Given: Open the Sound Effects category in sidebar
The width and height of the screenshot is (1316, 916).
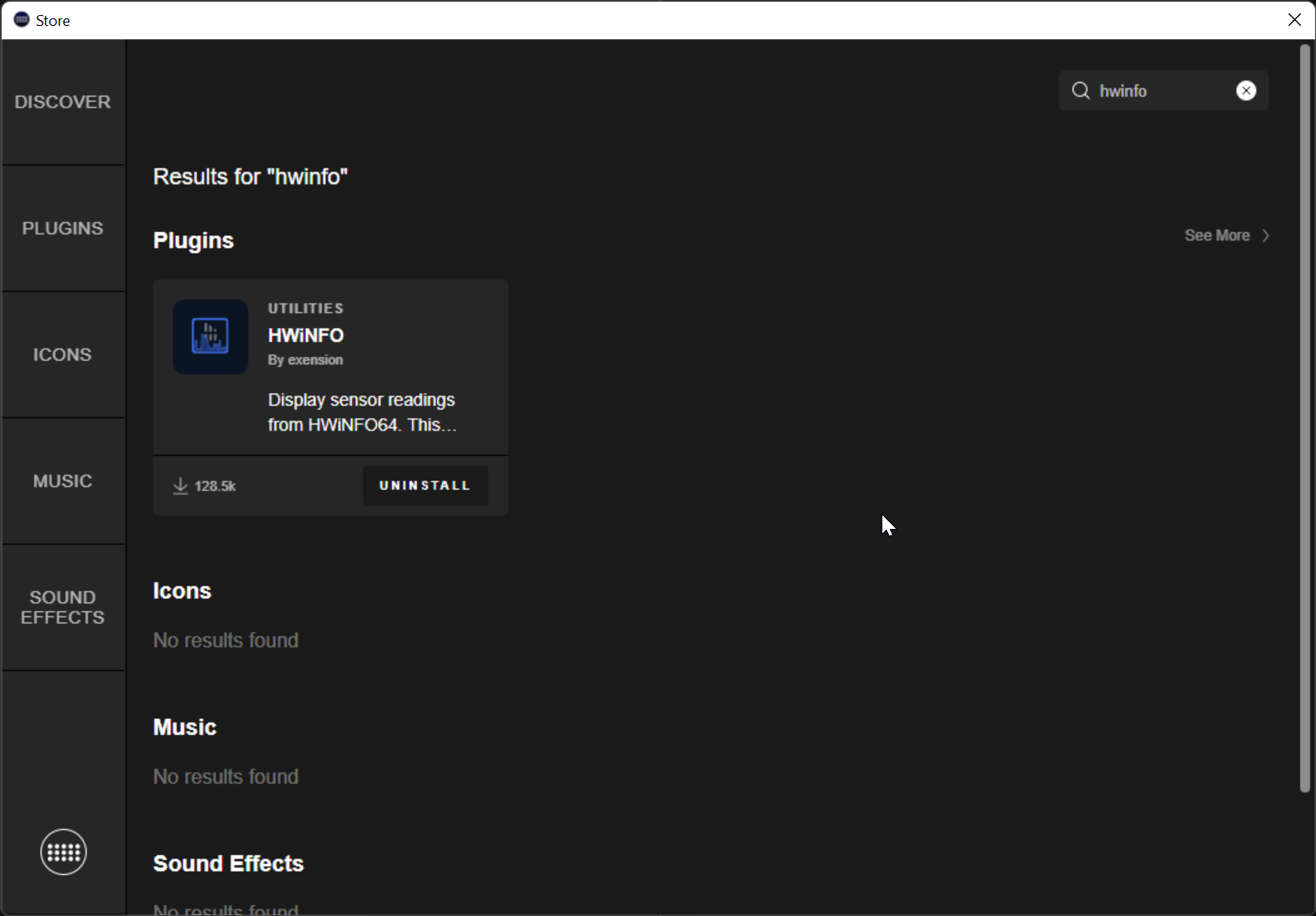Looking at the screenshot, I should pyautogui.click(x=63, y=607).
